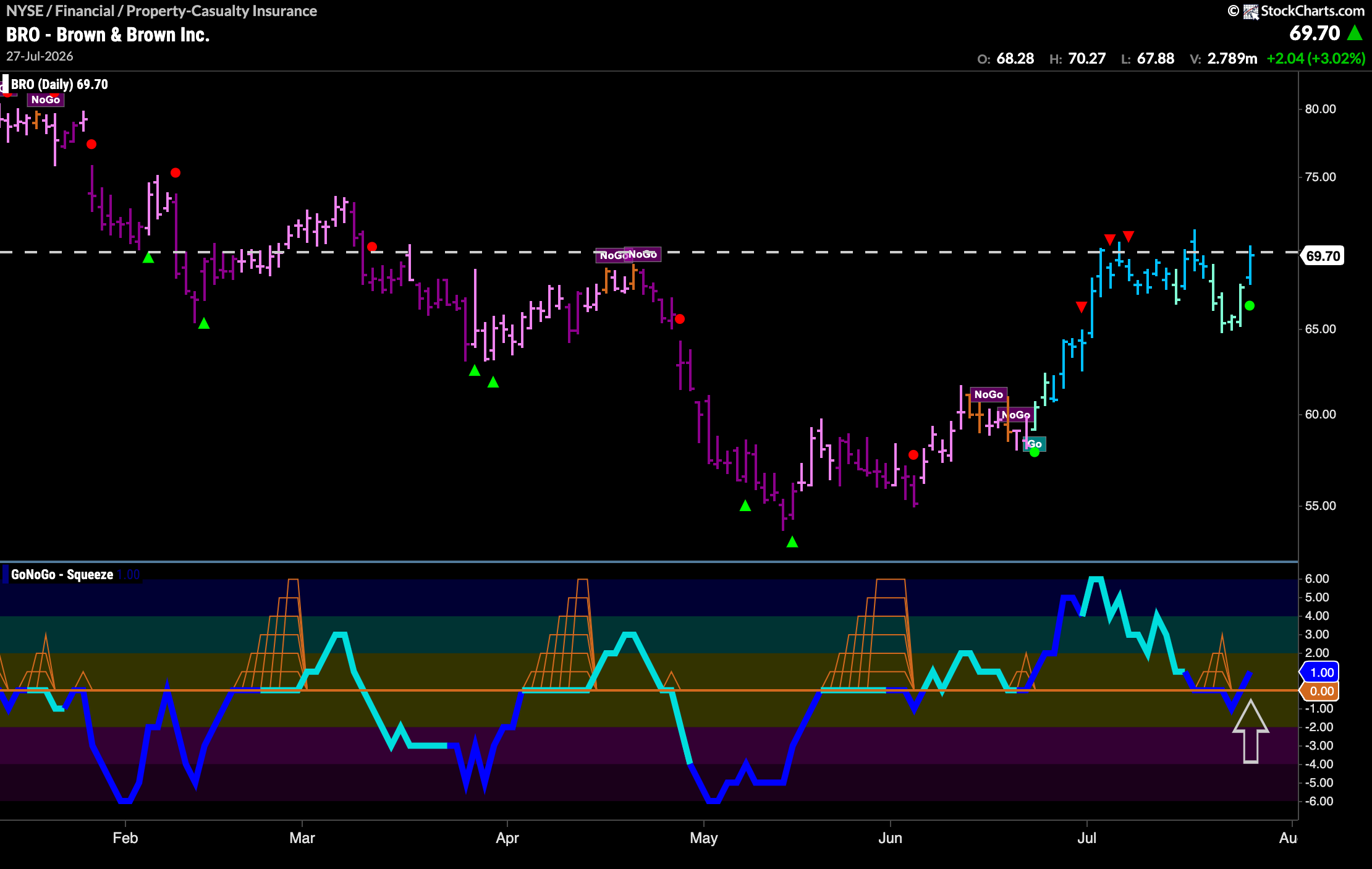Click the low price L: 67.88

[1148, 59]
